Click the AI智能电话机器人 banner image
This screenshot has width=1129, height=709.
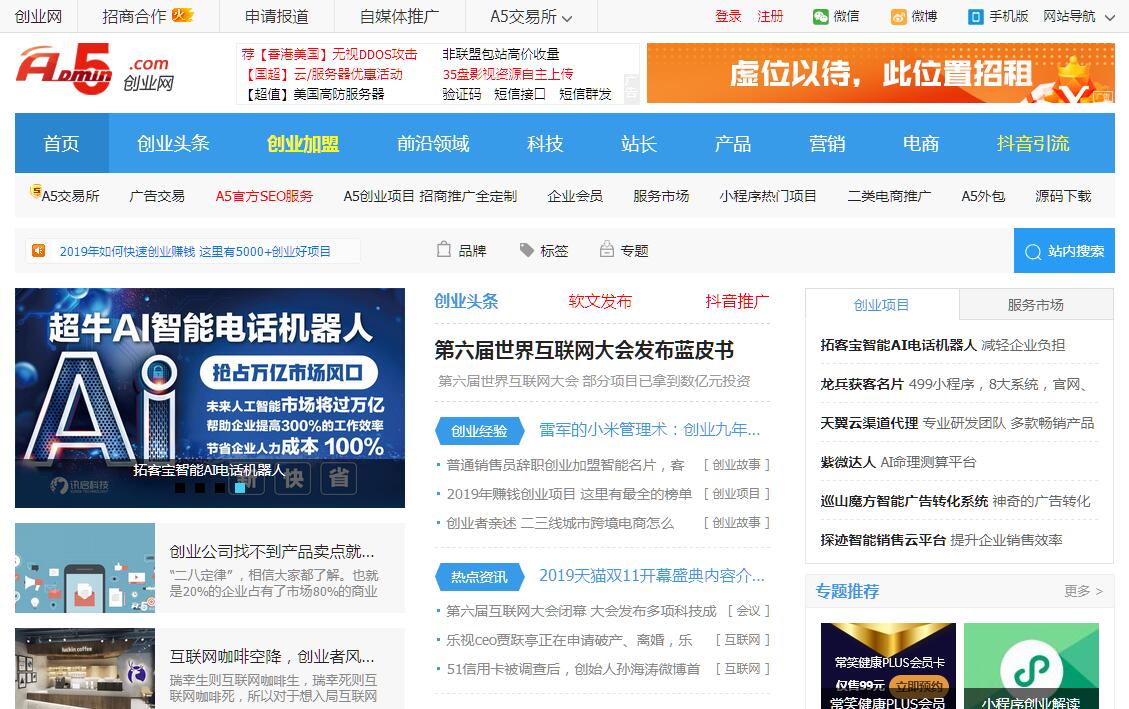210,380
